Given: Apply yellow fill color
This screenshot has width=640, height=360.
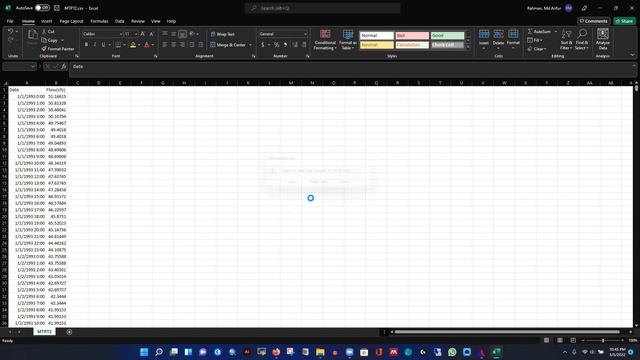Looking at the screenshot, I should (133, 44).
